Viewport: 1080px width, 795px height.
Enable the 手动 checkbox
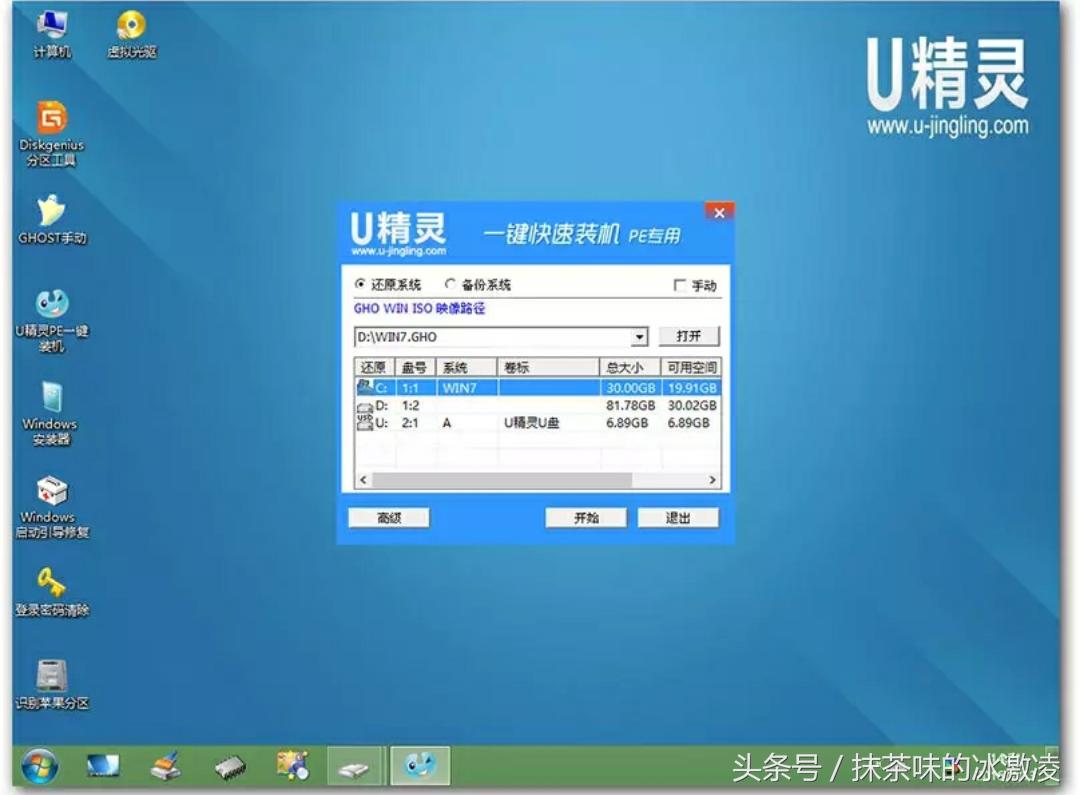678,283
